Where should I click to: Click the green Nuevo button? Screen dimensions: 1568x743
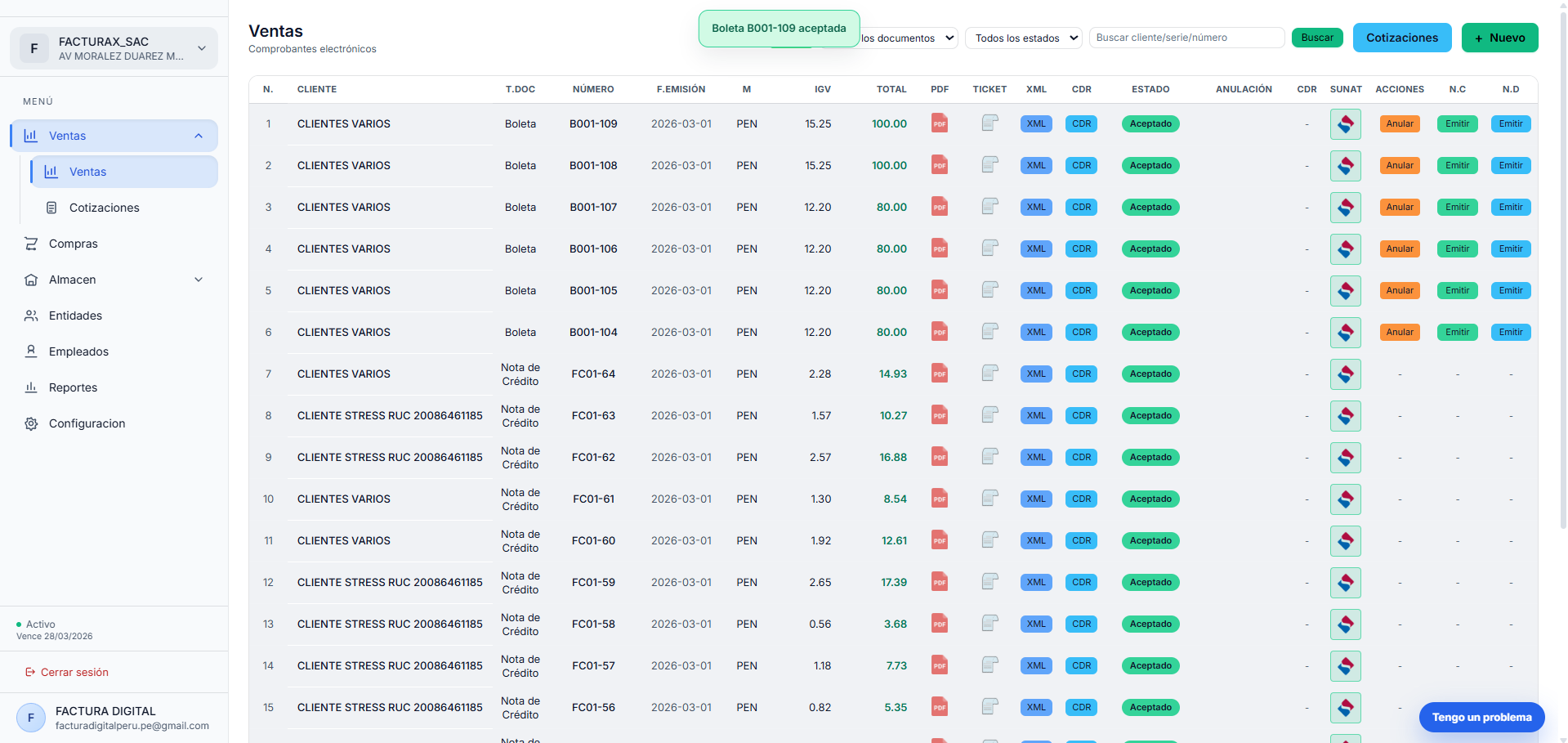tap(1499, 38)
